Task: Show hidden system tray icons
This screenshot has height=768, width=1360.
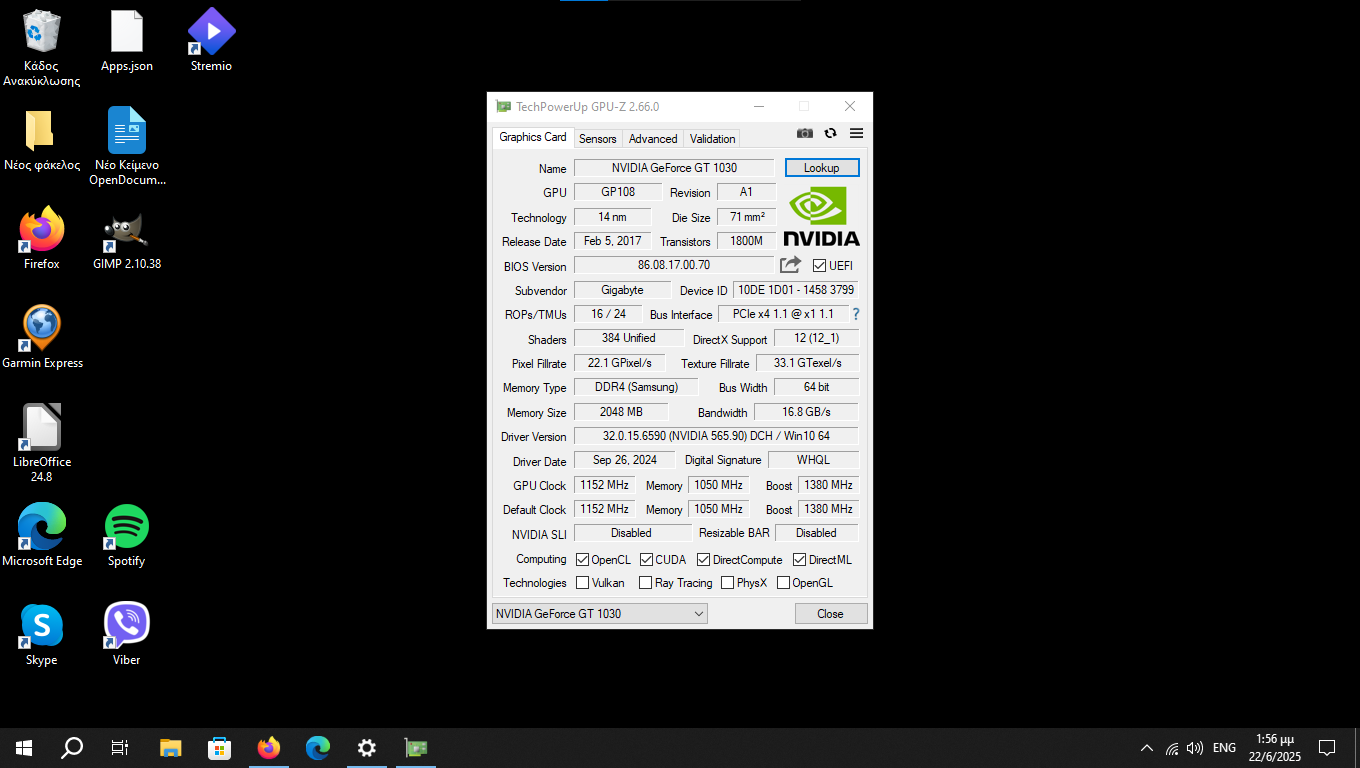Action: [1146, 748]
